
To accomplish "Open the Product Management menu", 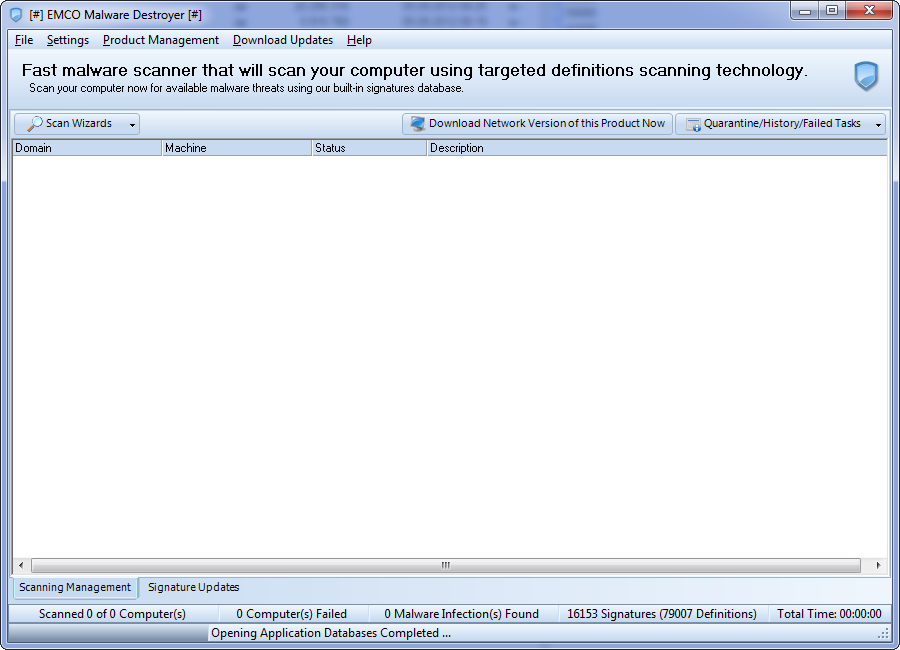I will pyautogui.click(x=161, y=40).
